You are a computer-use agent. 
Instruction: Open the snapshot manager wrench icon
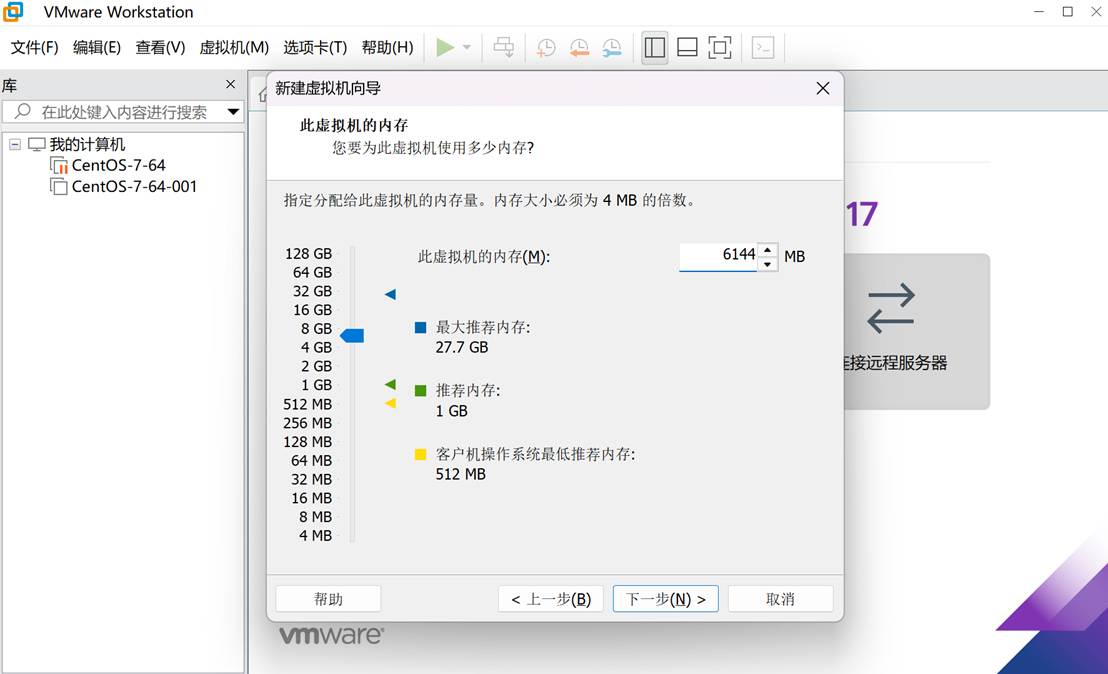pos(612,48)
